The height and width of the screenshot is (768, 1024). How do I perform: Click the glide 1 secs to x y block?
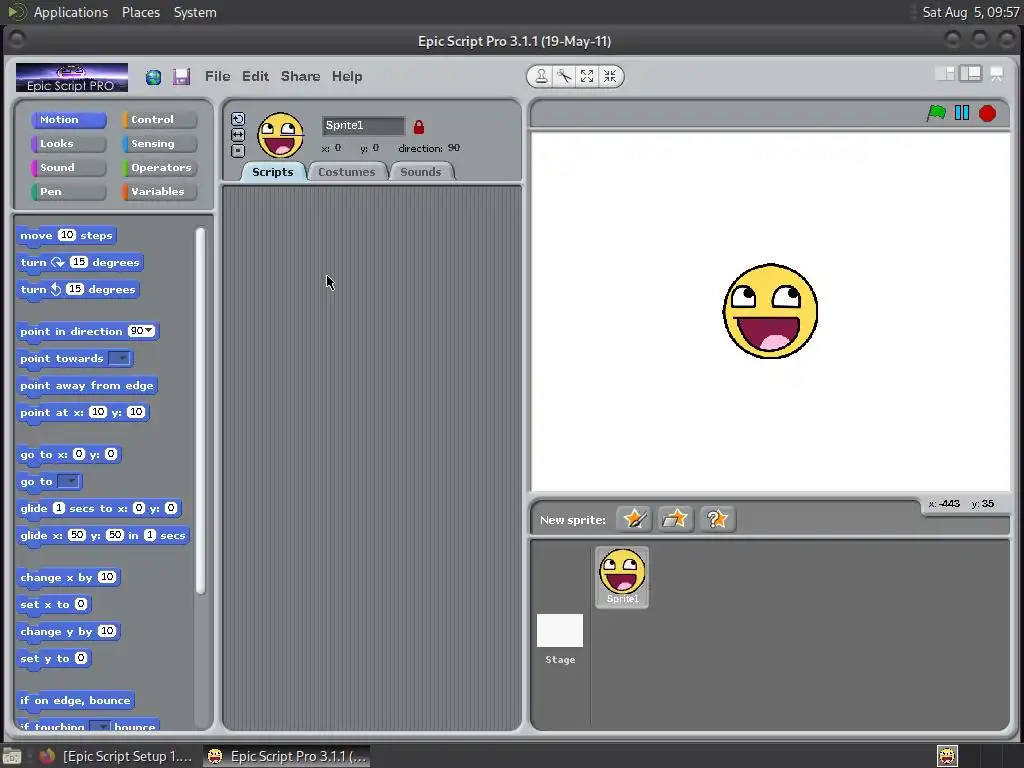tap(99, 508)
